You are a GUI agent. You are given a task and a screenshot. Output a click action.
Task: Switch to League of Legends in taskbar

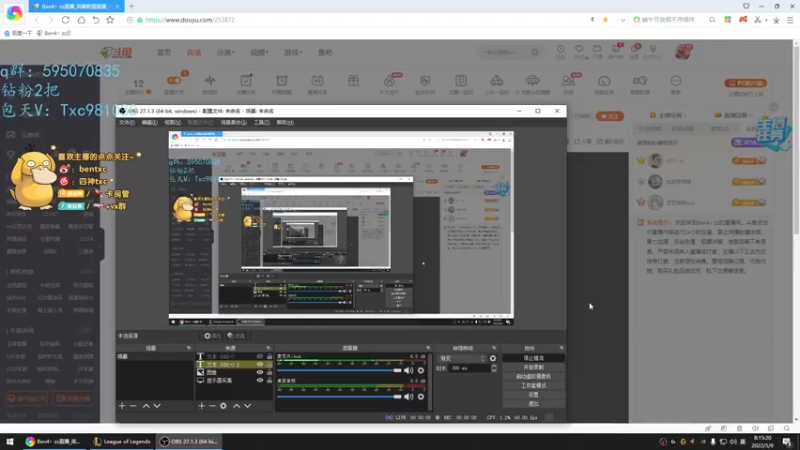122,441
